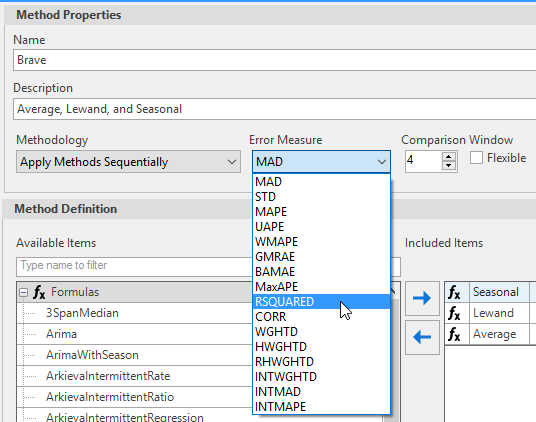Image resolution: width=536 pixels, height=422 pixels.
Task: Enable the Flexible checkbox
Action: point(476,158)
